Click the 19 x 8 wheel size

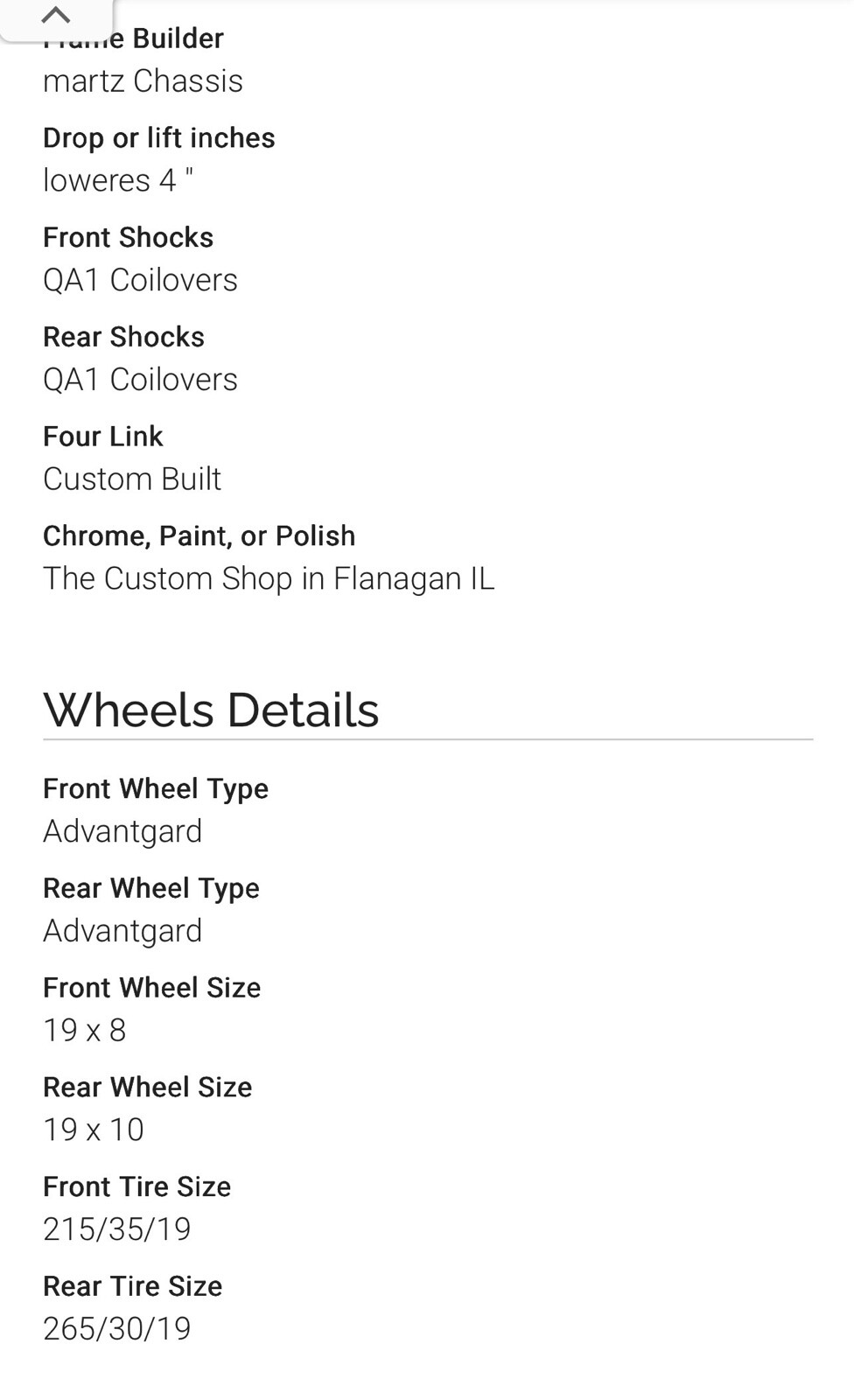coord(85,1030)
